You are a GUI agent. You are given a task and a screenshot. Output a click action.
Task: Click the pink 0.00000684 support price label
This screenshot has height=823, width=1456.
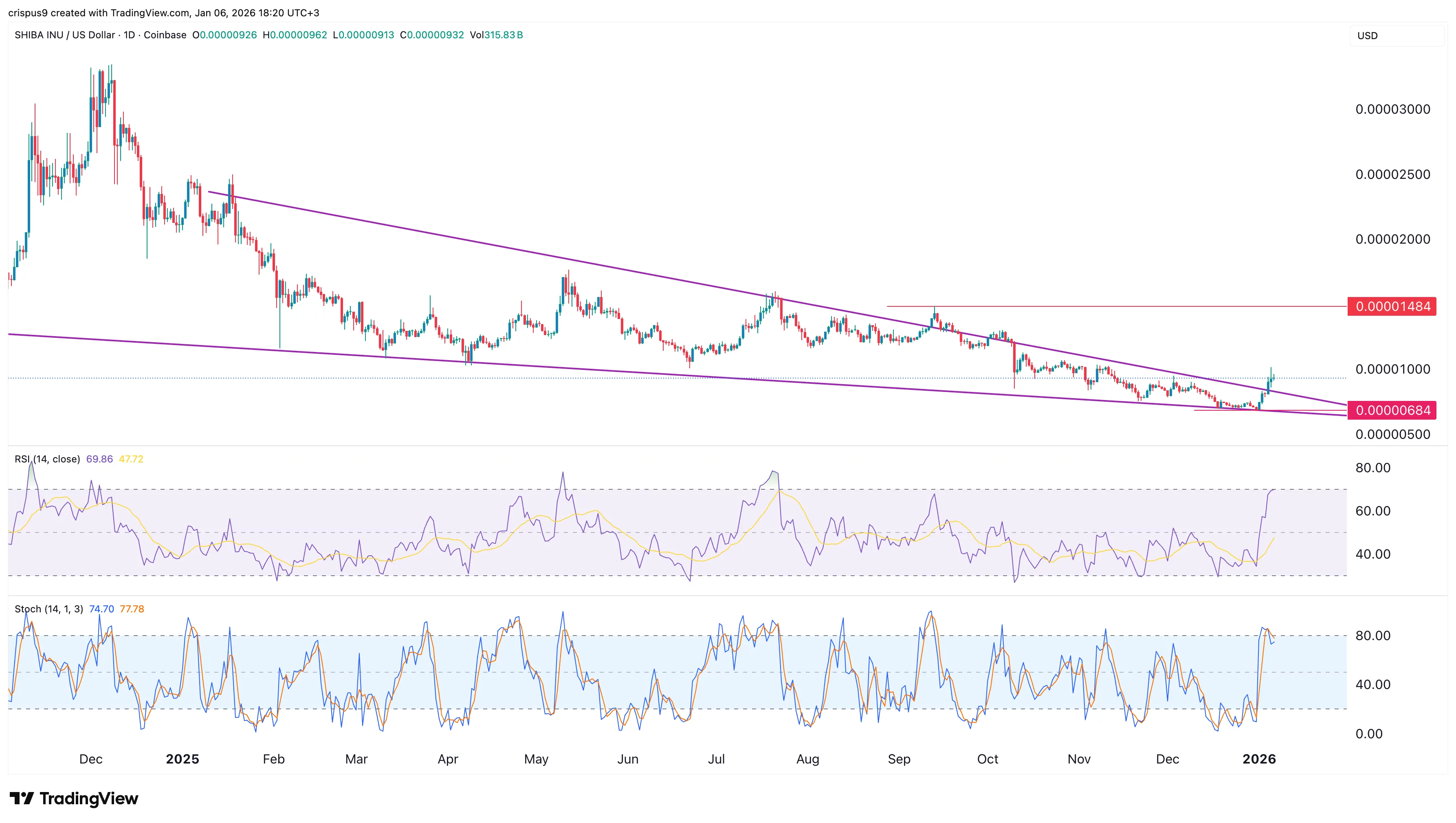pos(1393,411)
